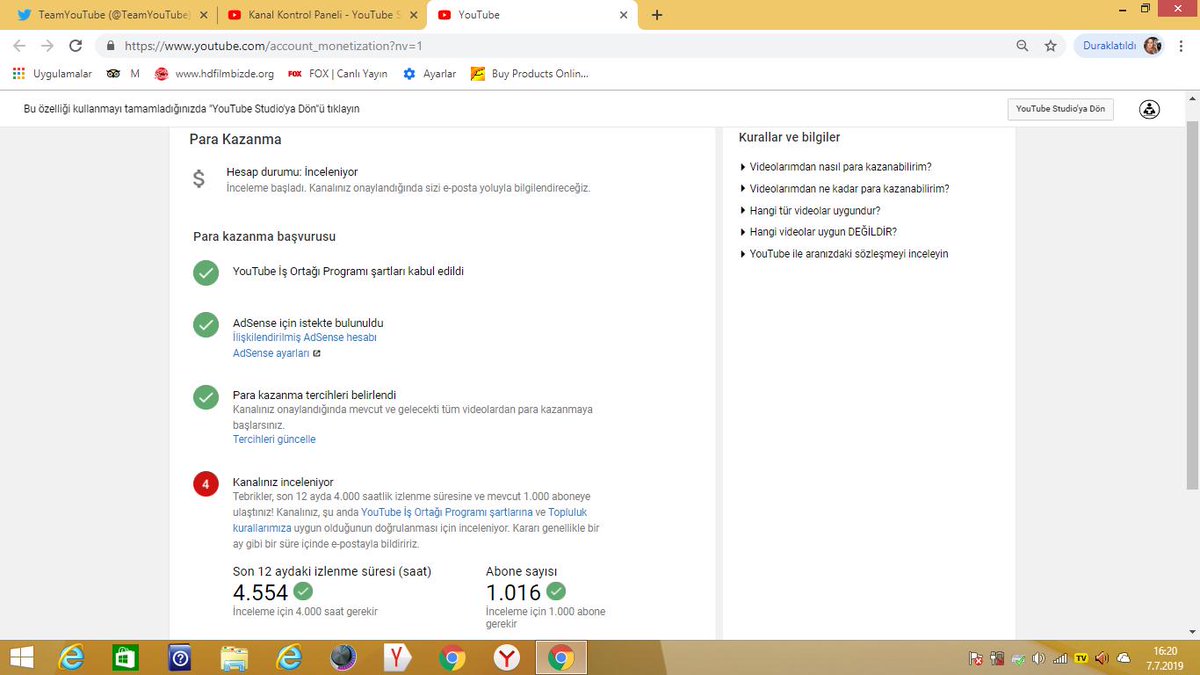Open the Duraklatıldı profile button
The image size is (1200, 675).
[x=1120, y=46]
